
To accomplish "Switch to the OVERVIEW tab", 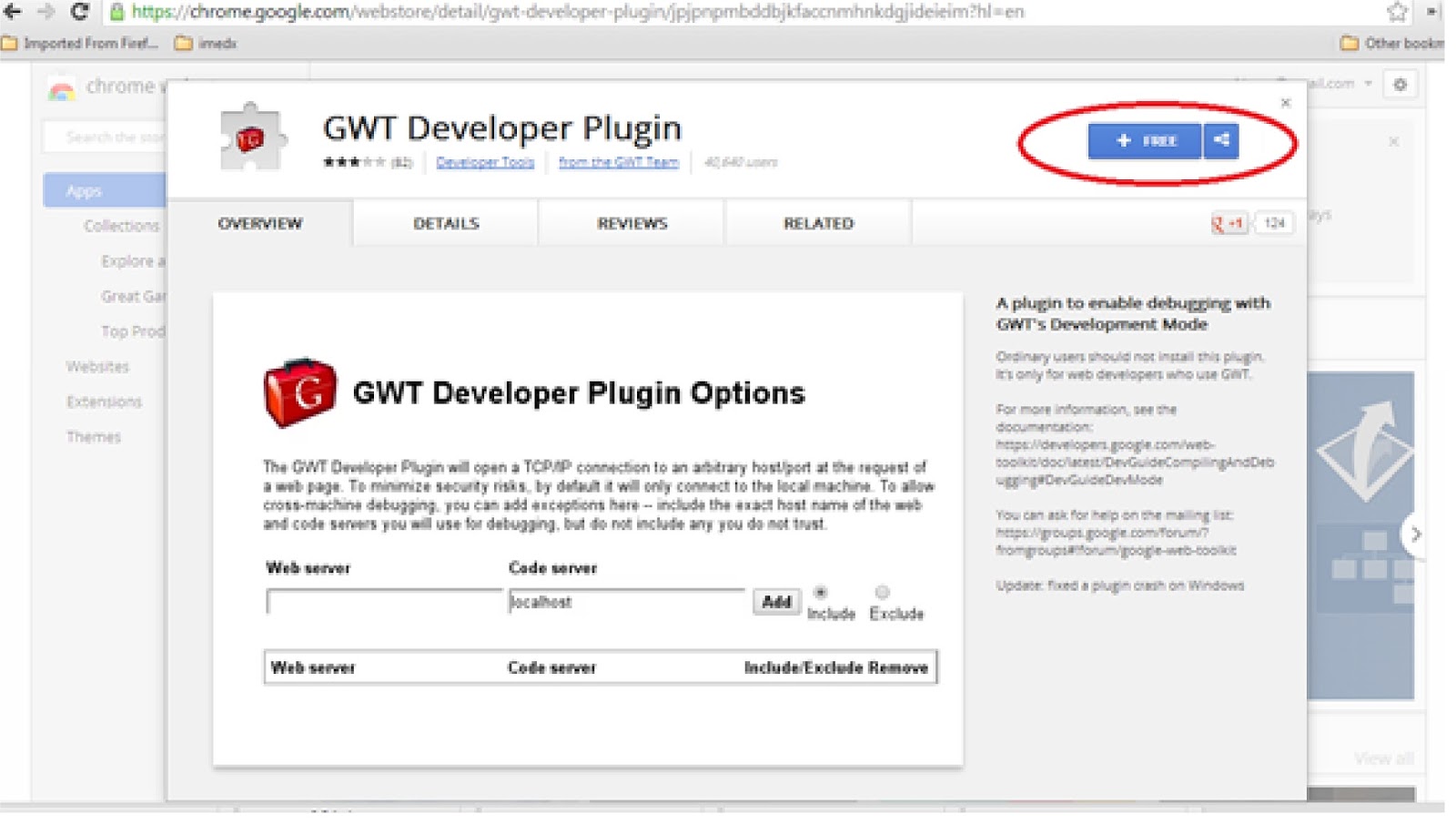I will pyautogui.click(x=259, y=223).
